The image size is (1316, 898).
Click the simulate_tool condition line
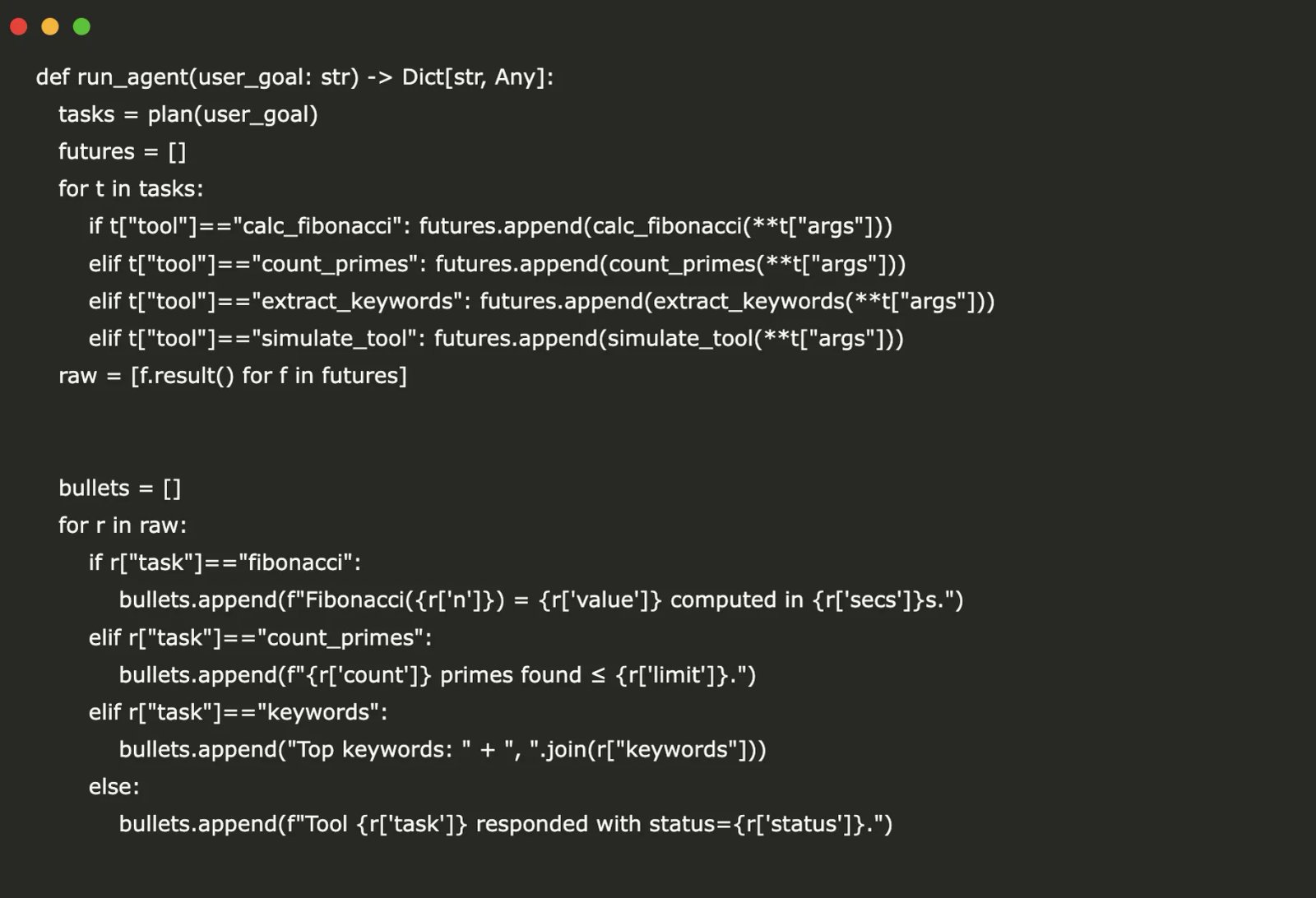click(496, 339)
